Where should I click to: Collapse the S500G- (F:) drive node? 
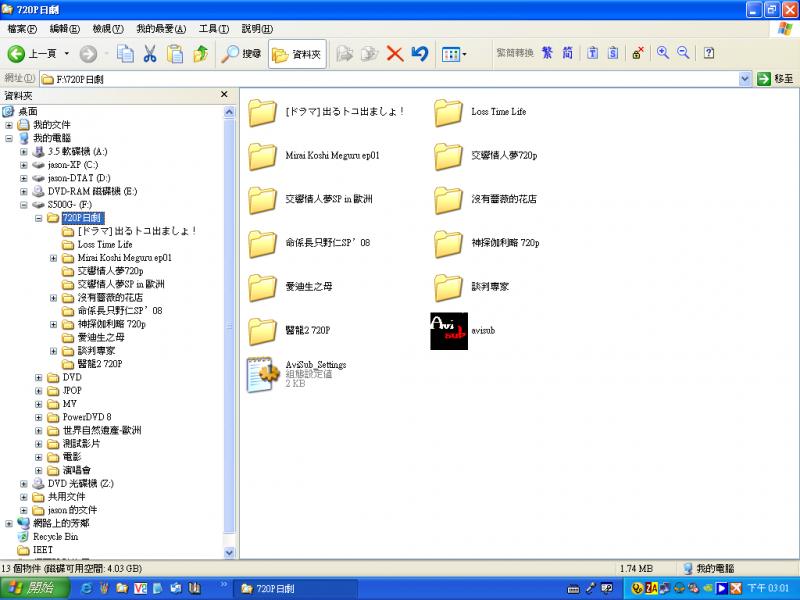click(23, 205)
